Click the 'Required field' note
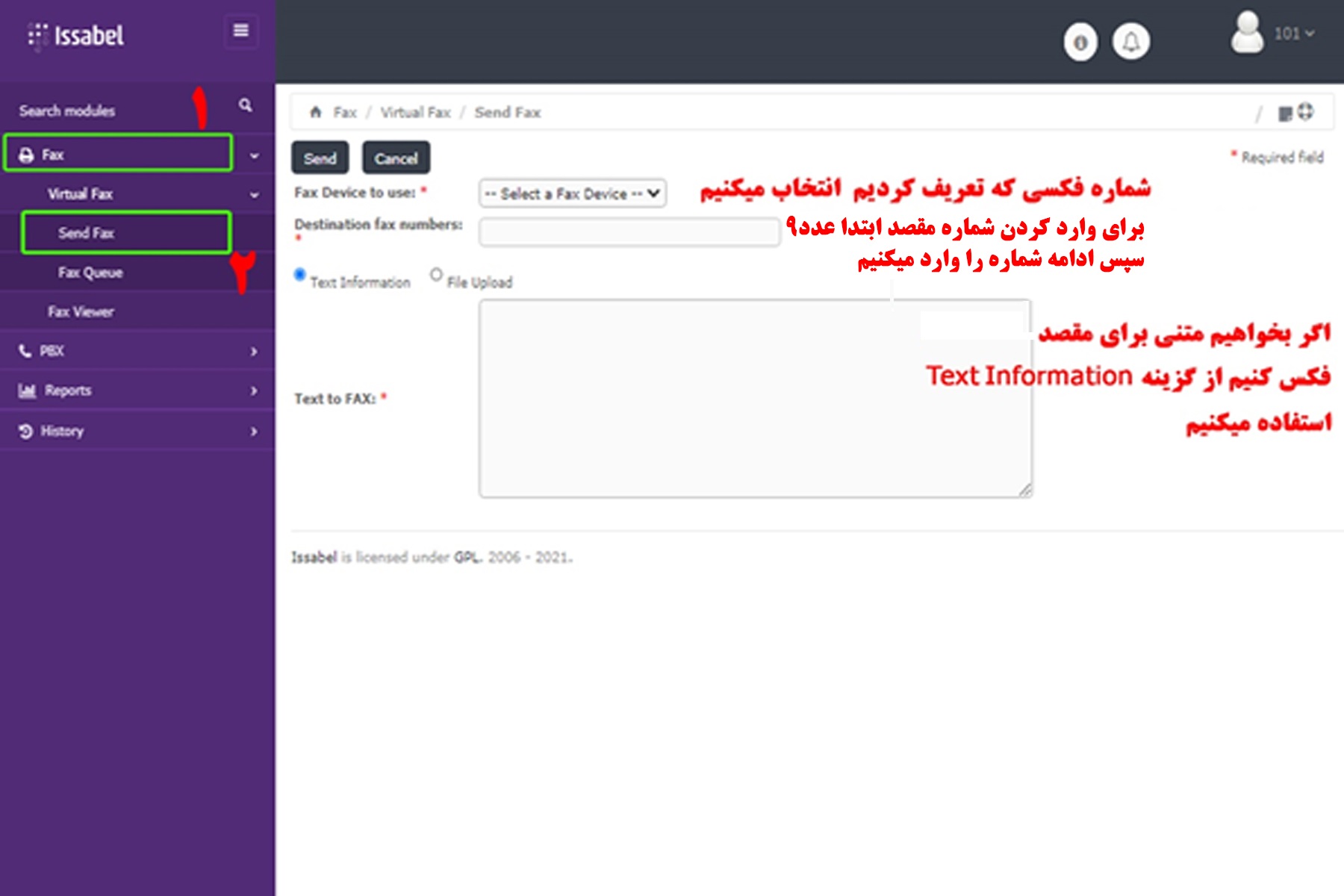The width and height of the screenshot is (1344, 896). [x=1277, y=157]
